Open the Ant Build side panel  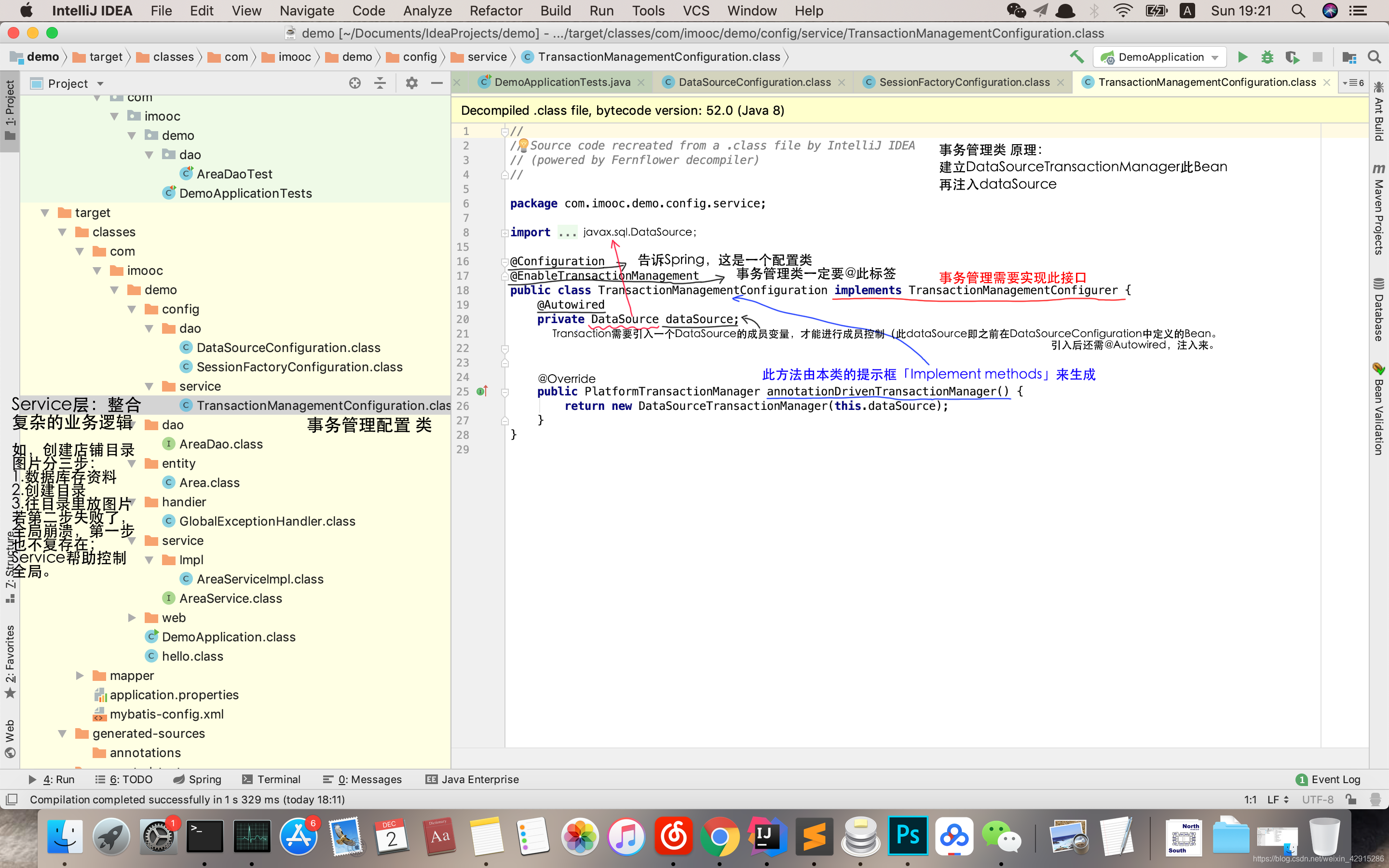(1379, 111)
